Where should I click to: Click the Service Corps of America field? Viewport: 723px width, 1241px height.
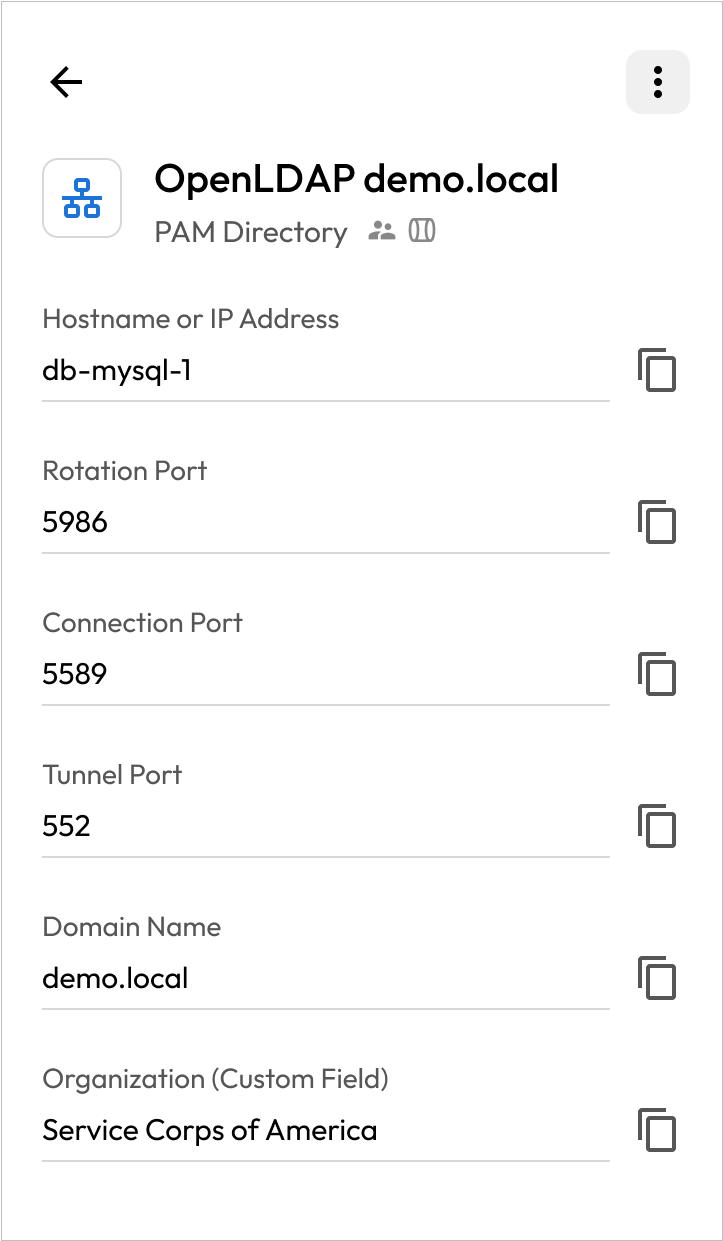(325, 1130)
